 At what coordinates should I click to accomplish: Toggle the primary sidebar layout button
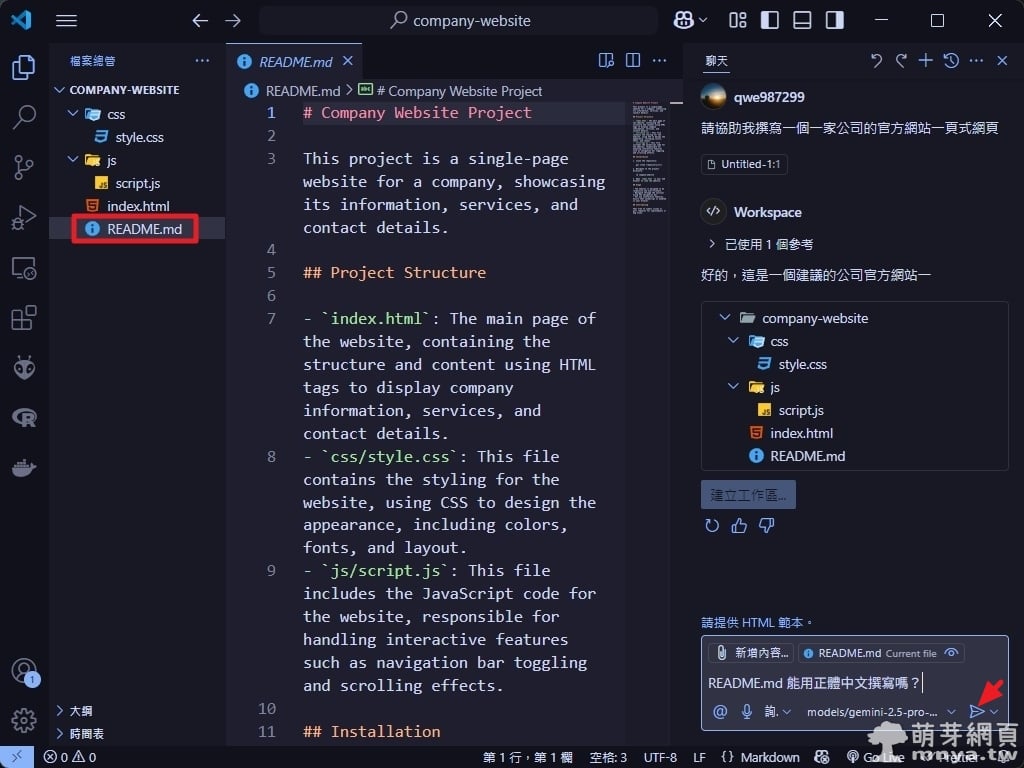(x=770, y=20)
